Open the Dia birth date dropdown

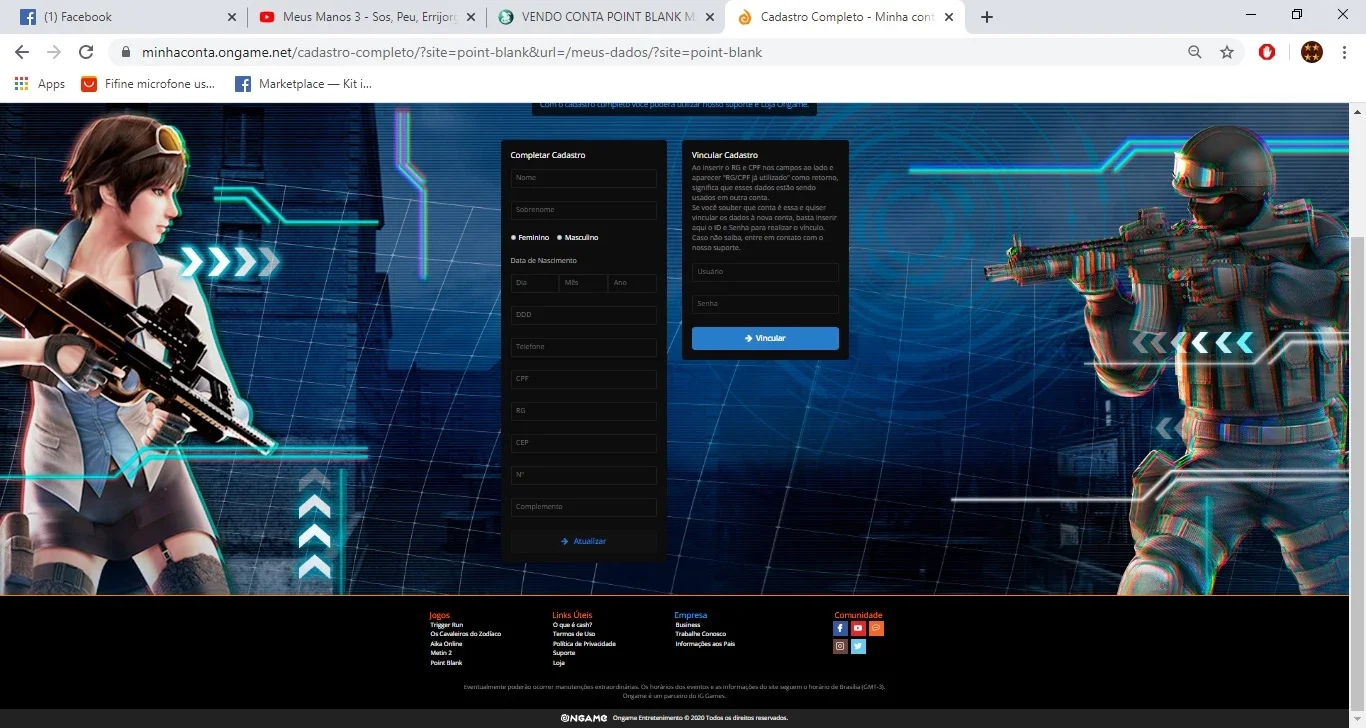click(534, 283)
